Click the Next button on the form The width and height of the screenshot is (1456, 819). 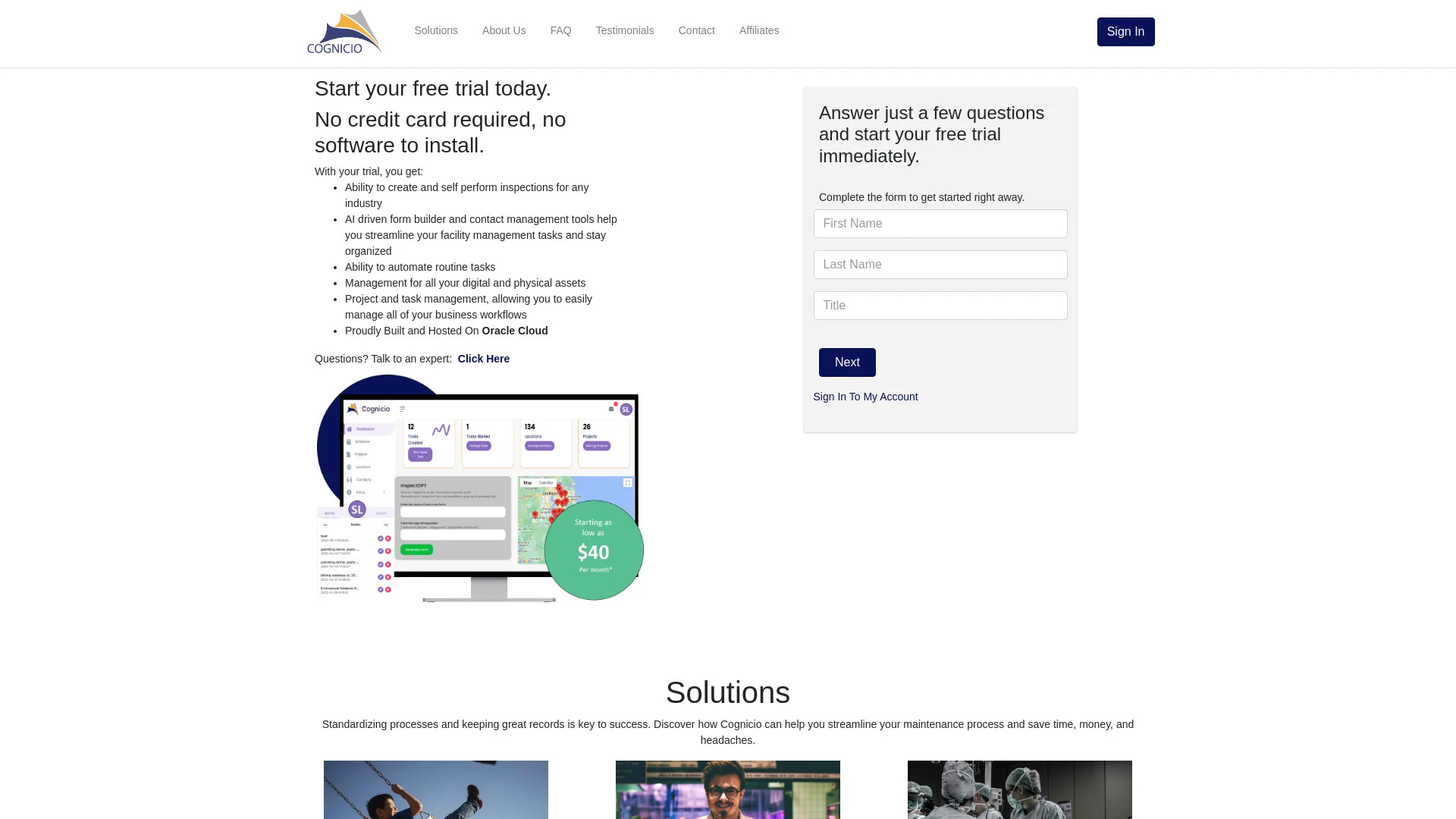[847, 362]
